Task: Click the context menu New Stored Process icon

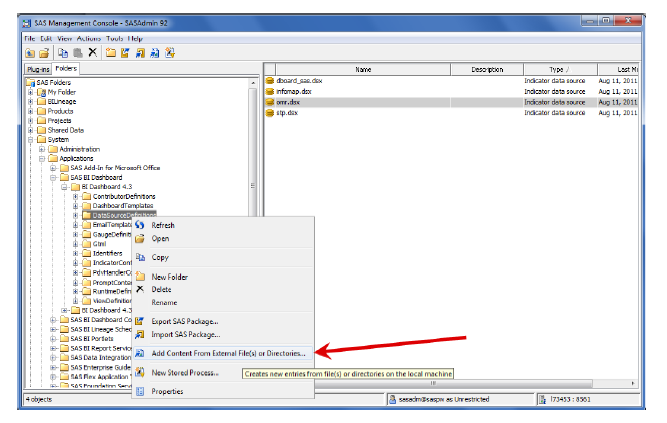Action: pos(140,372)
